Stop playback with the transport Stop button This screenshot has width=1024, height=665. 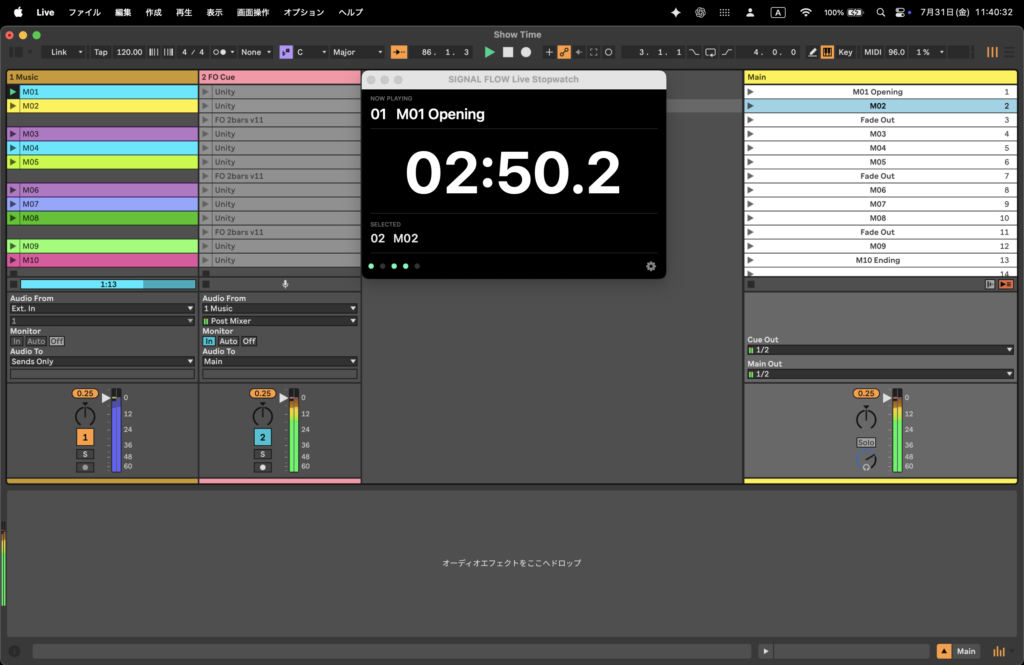click(x=507, y=52)
